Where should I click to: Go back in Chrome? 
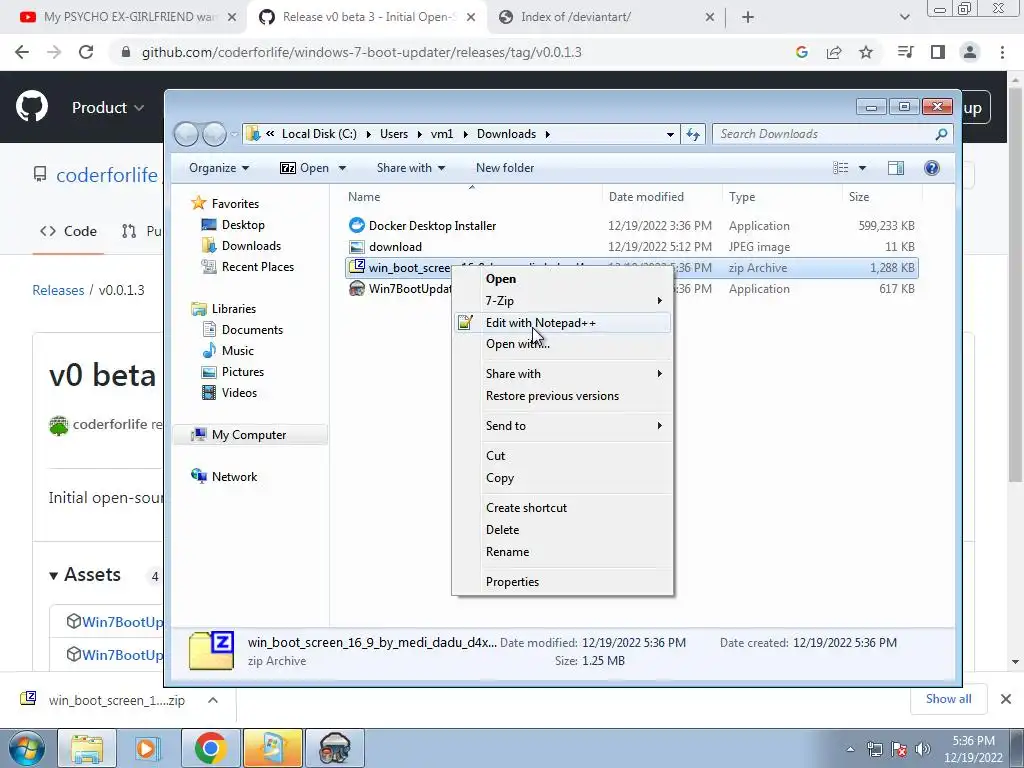click(22, 52)
